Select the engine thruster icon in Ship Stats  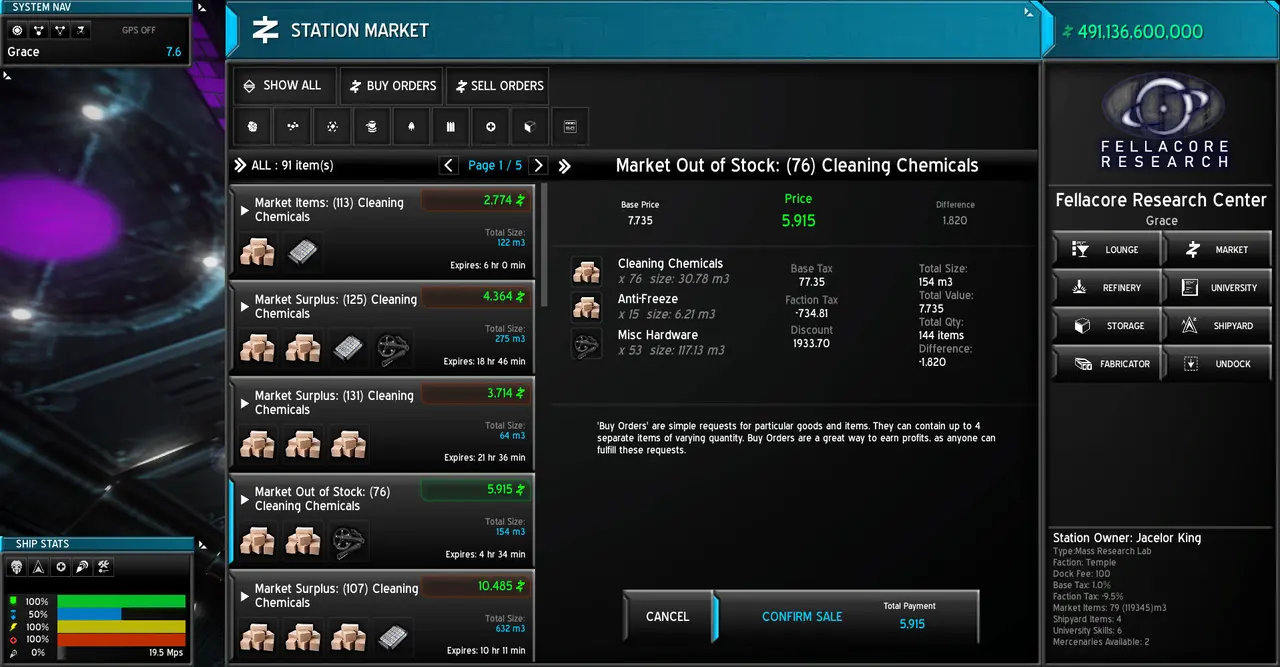[x=82, y=567]
